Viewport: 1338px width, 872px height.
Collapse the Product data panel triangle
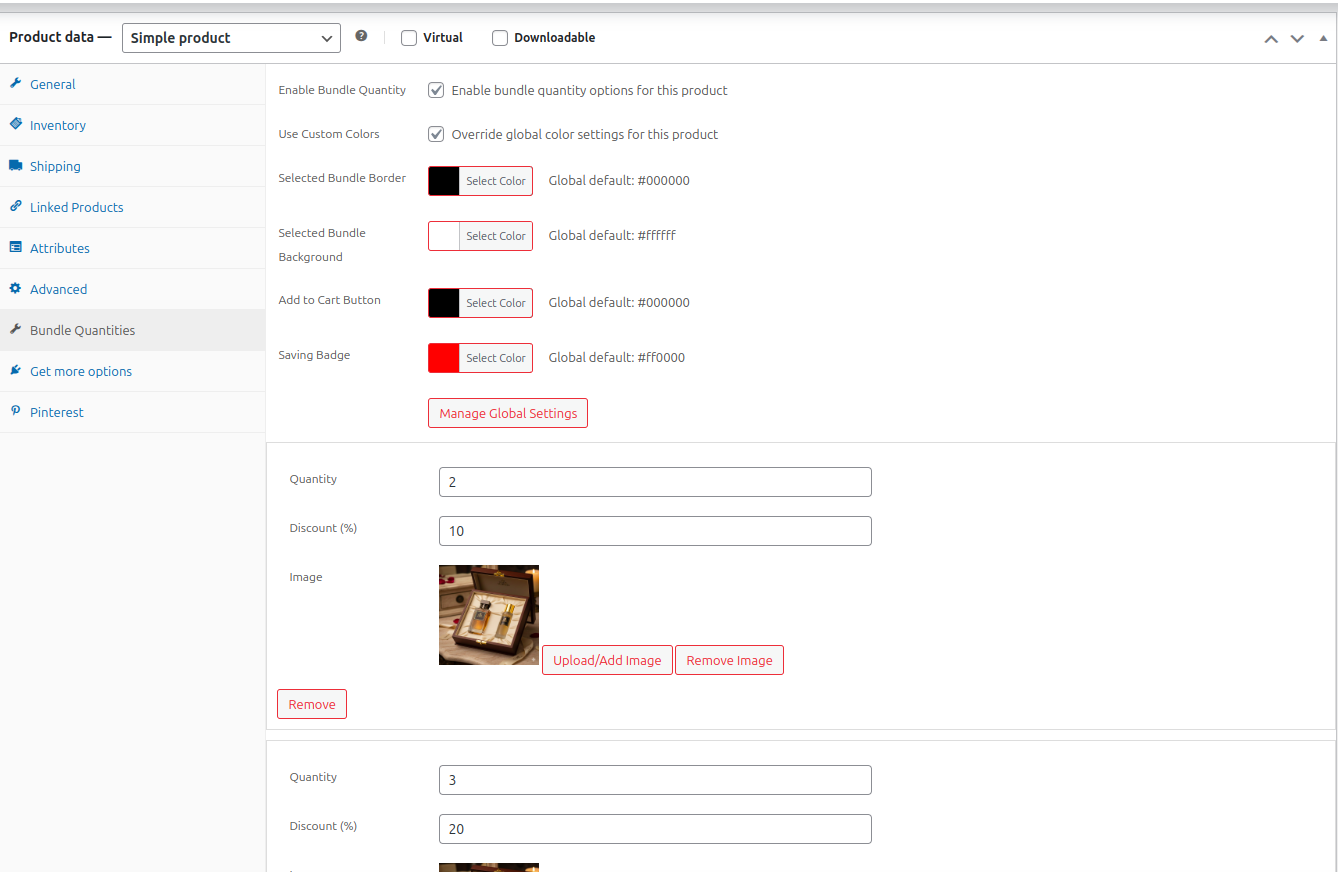[x=1323, y=38]
